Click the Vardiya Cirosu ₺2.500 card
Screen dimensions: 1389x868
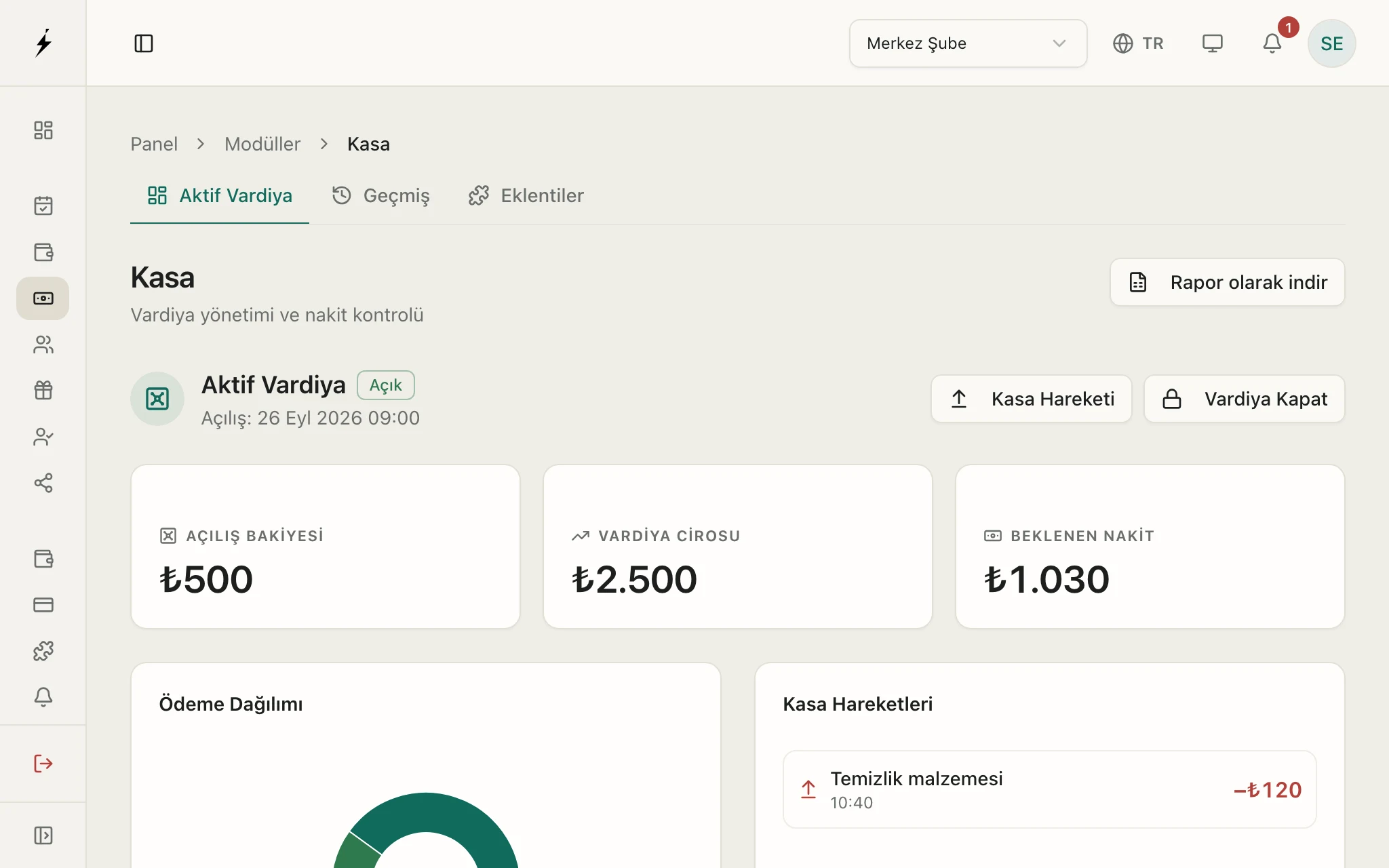tap(738, 547)
